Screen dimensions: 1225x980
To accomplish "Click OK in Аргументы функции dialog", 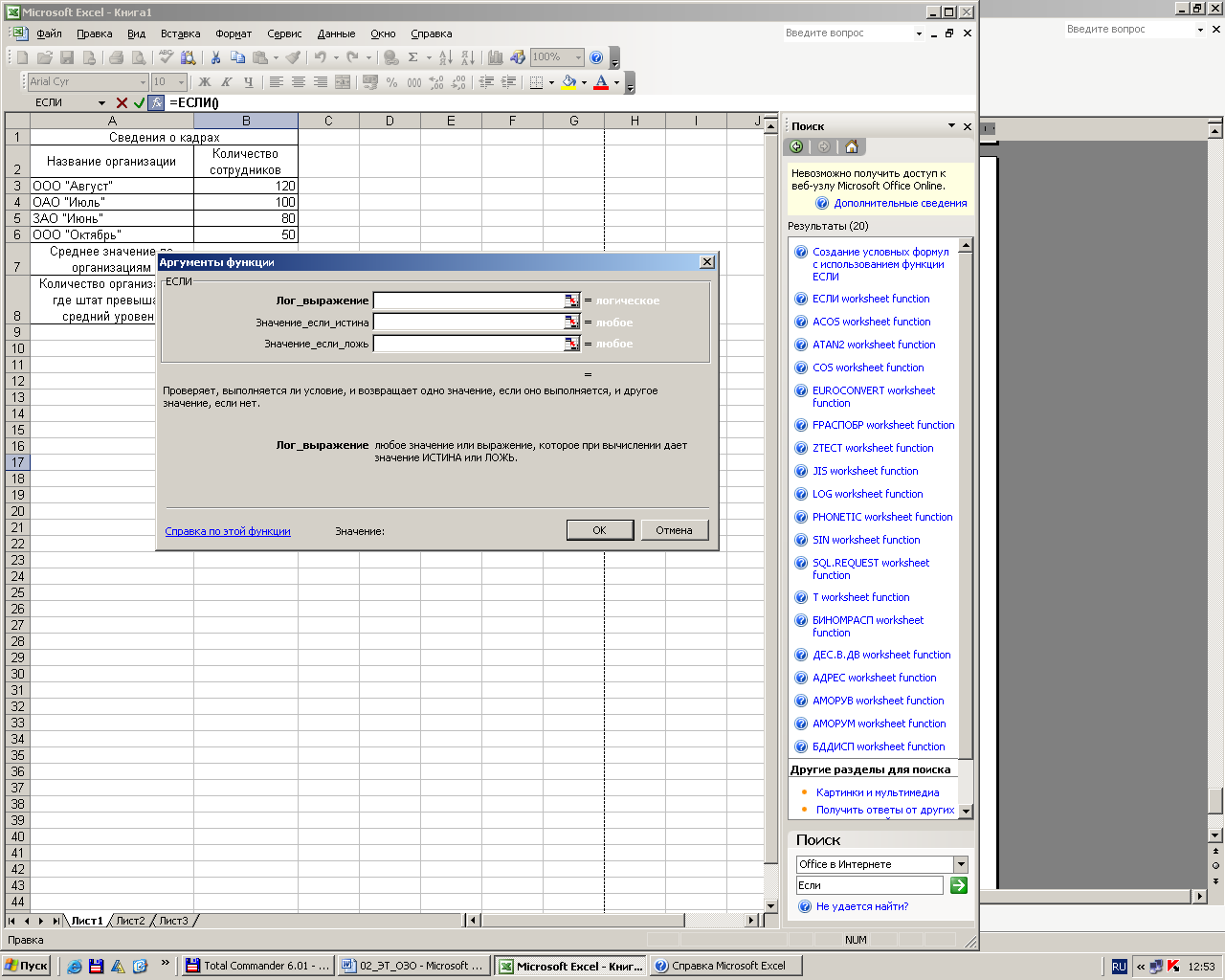I will 599,530.
